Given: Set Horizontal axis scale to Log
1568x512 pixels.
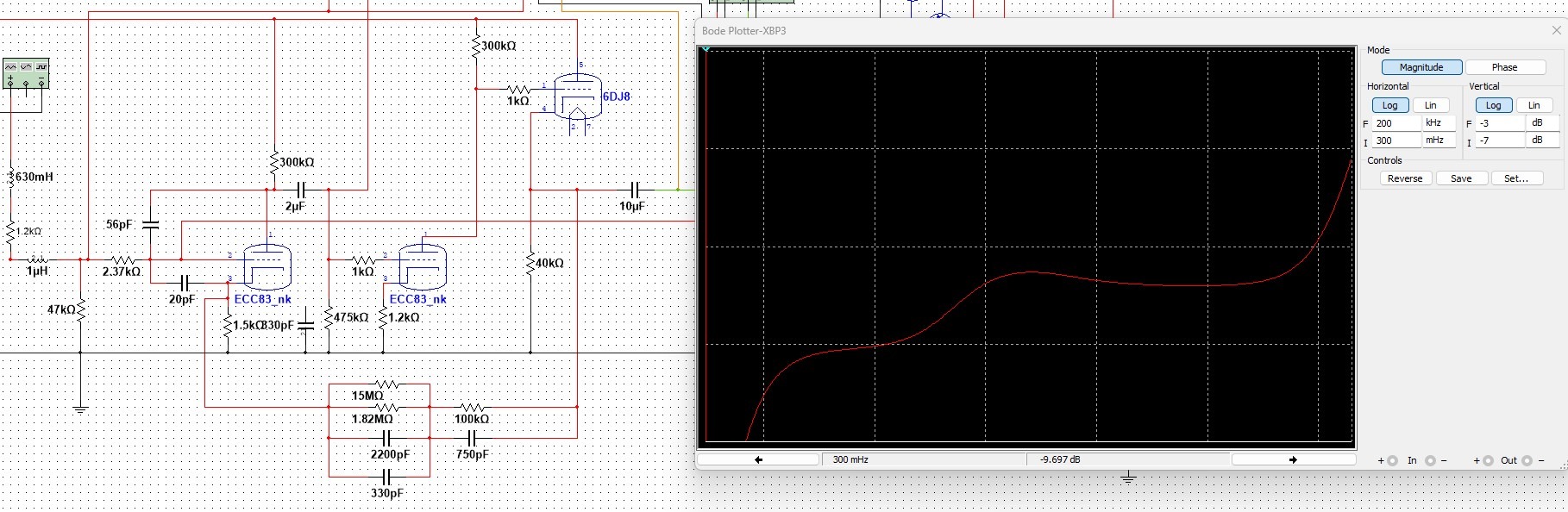Looking at the screenshot, I should click(1390, 105).
